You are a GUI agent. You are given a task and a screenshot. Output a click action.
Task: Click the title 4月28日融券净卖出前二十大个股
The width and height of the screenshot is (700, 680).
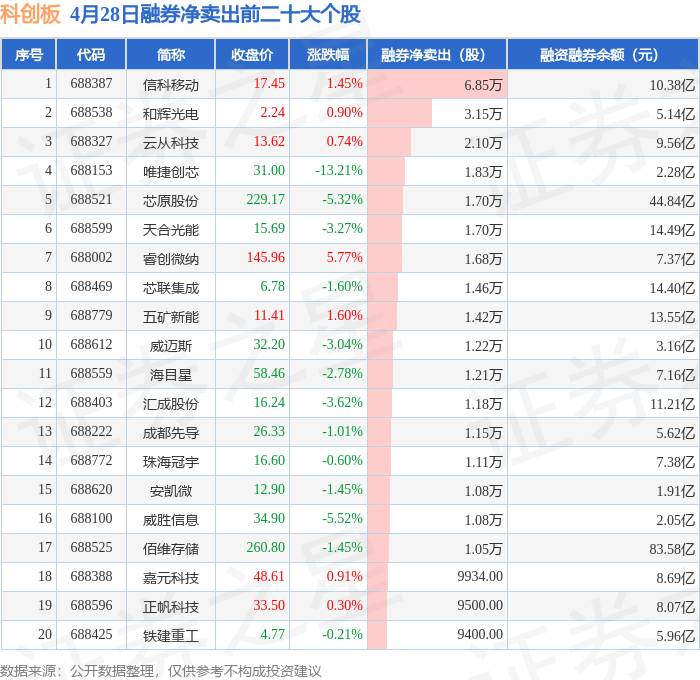pyautogui.click(x=215, y=14)
